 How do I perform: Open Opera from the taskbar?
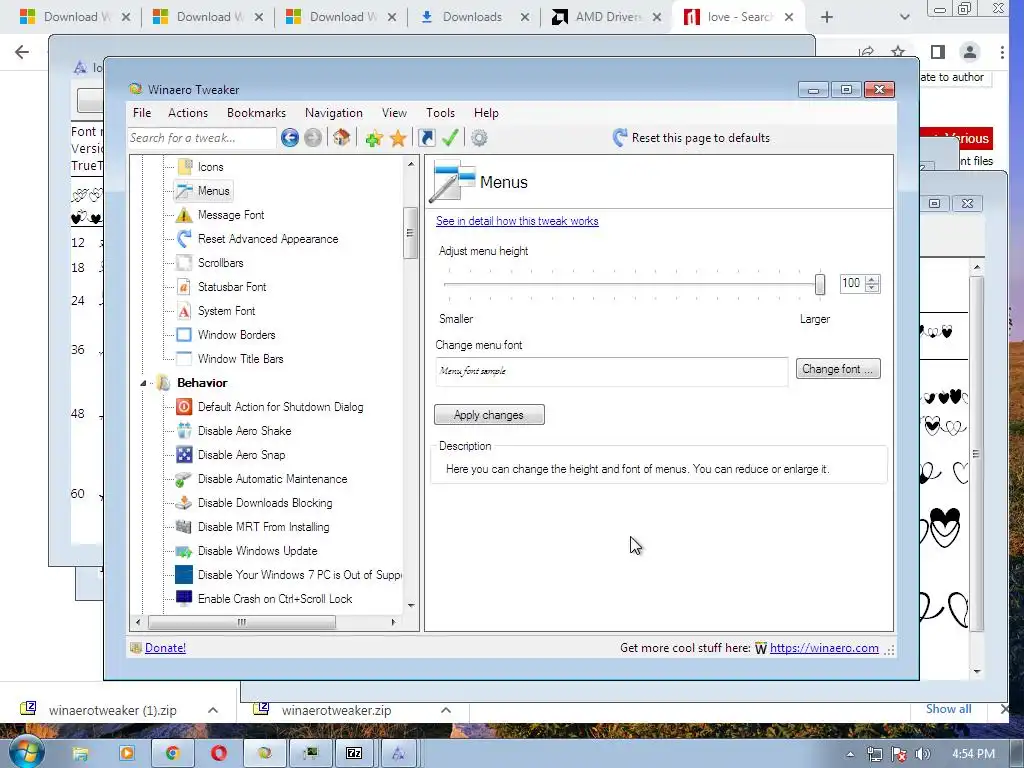coord(219,753)
